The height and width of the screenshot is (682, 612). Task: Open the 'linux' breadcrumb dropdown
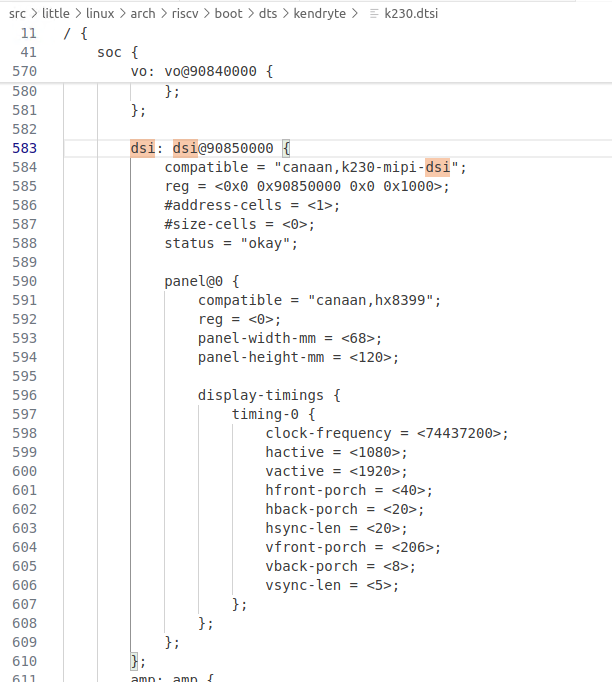(x=100, y=14)
